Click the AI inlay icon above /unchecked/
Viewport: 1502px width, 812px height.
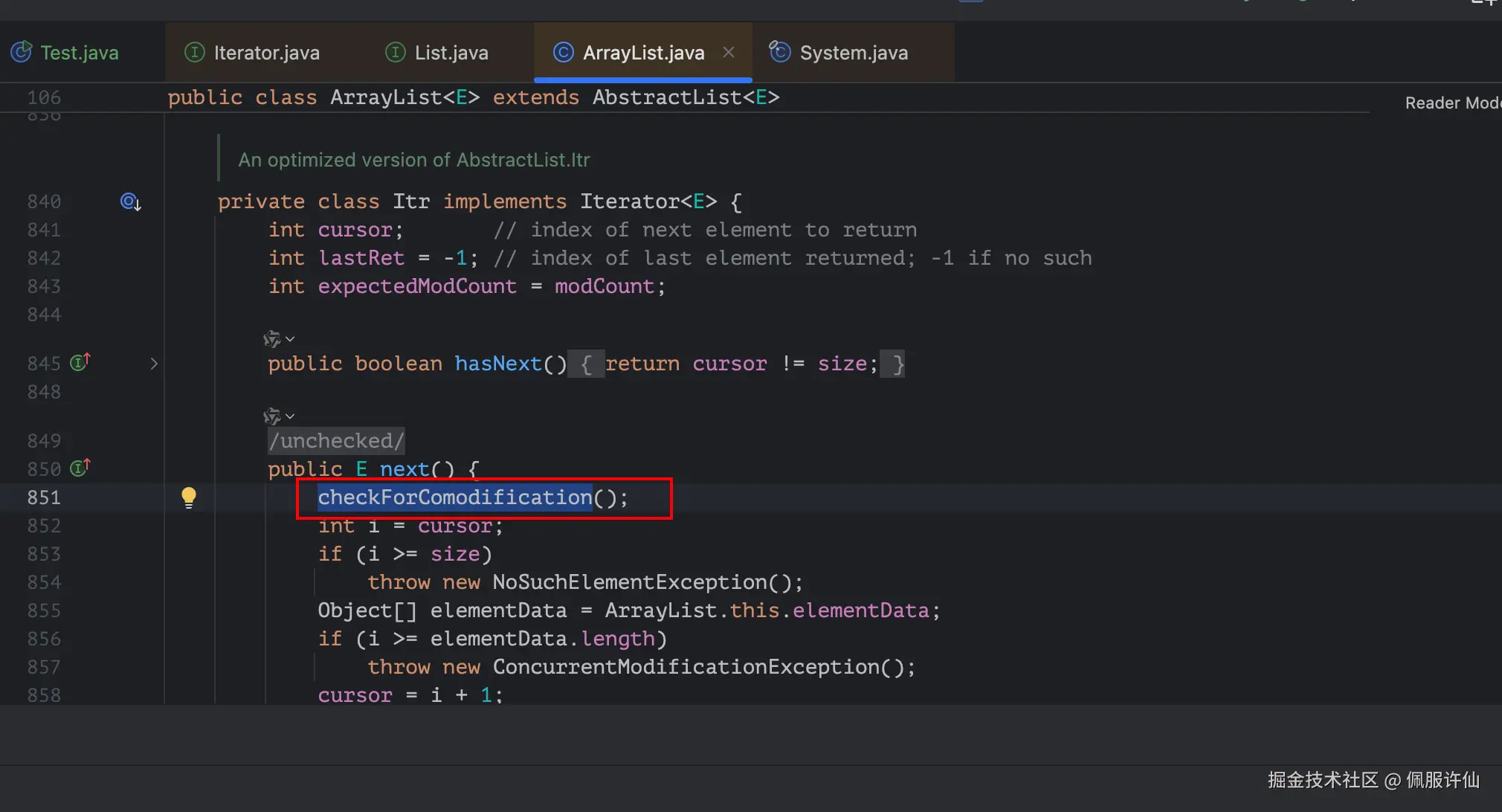[x=272, y=416]
